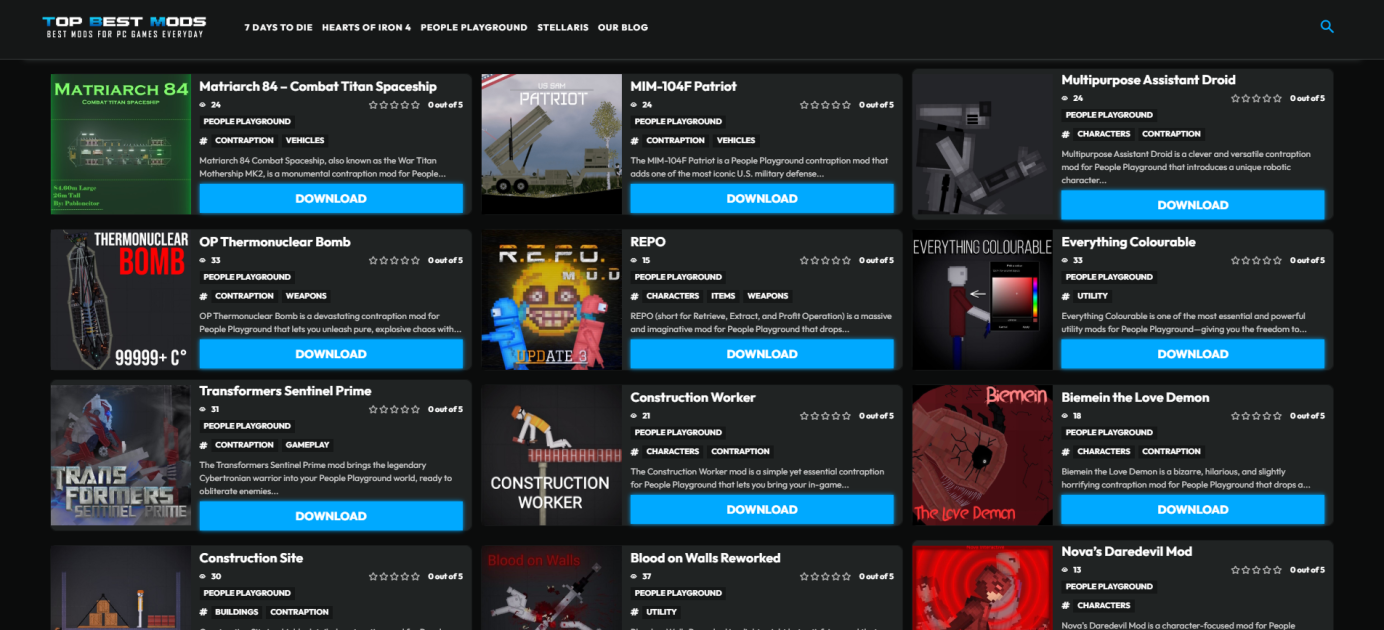Select Buildings tag on Construction Site card
This screenshot has width=1384, height=630.
point(236,613)
